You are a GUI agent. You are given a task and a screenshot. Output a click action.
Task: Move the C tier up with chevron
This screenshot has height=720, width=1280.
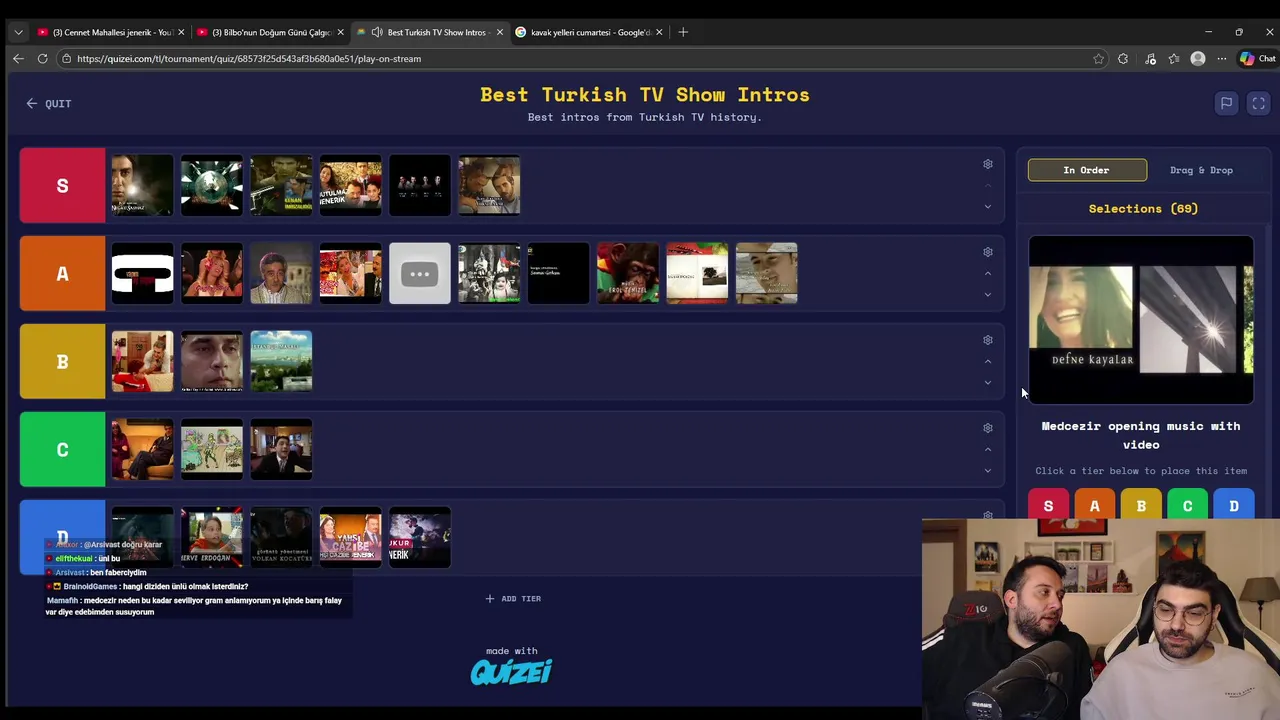pyautogui.click(x=988, y=449)
